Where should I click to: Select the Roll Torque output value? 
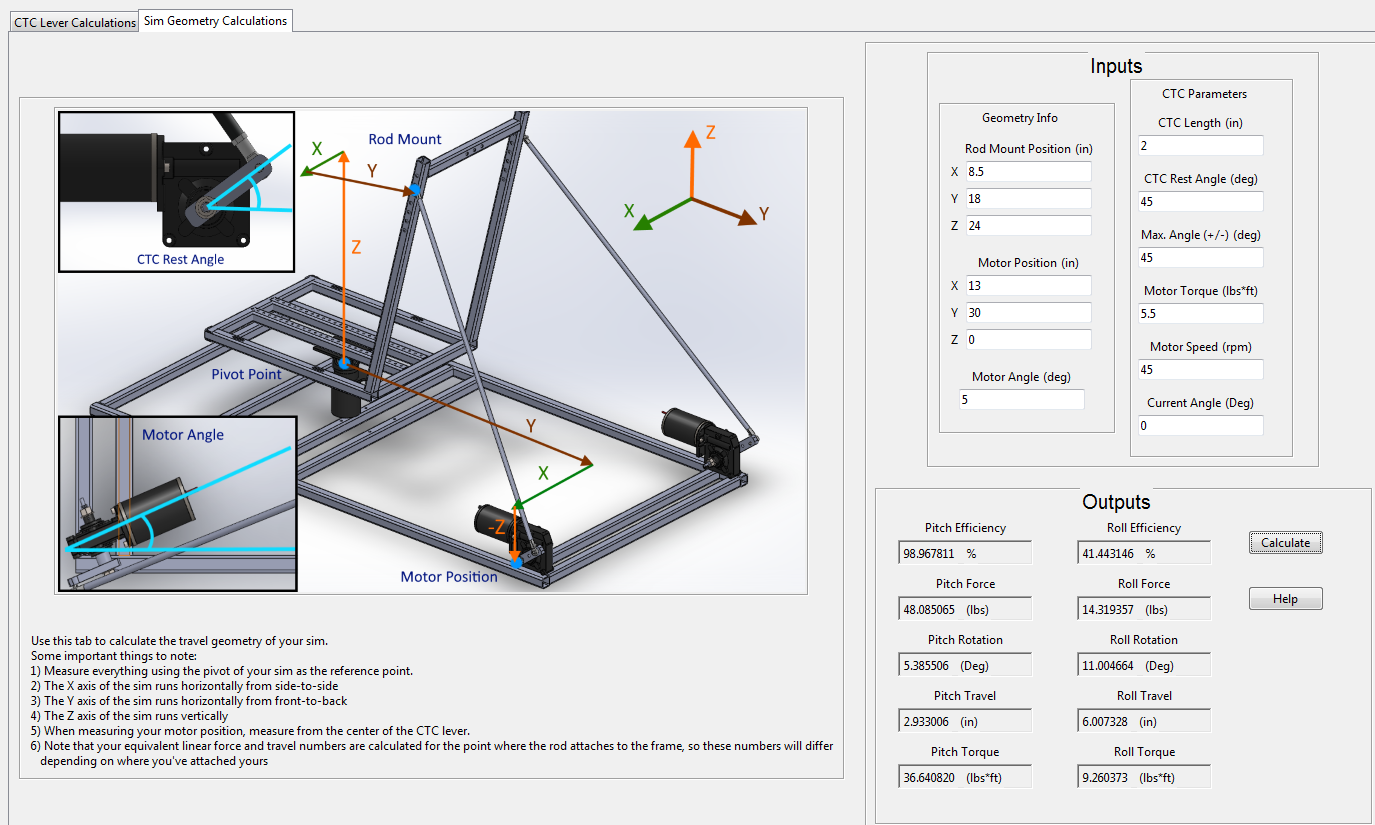[x=1145, y=777]
